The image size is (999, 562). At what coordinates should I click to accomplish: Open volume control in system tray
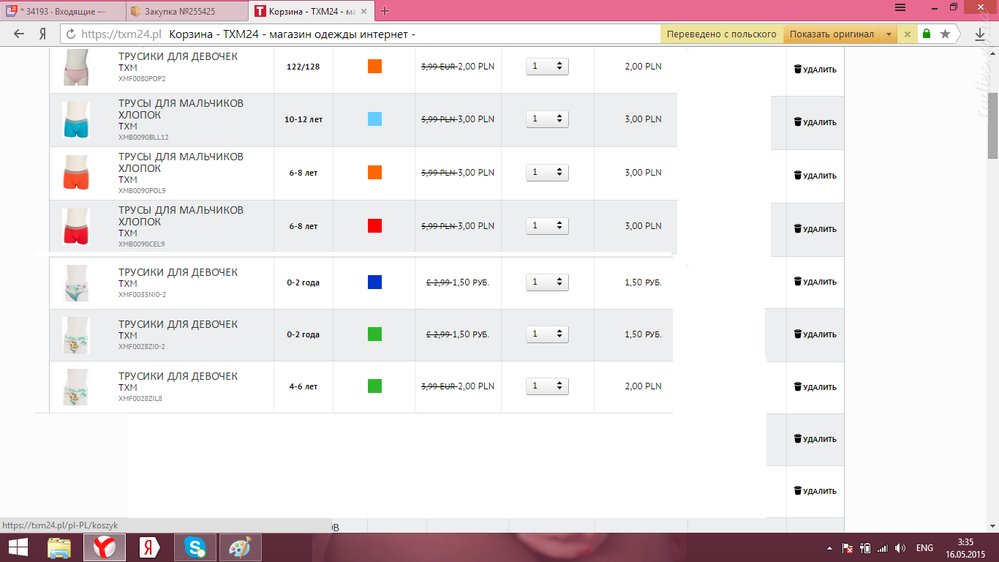pos(900,548)
